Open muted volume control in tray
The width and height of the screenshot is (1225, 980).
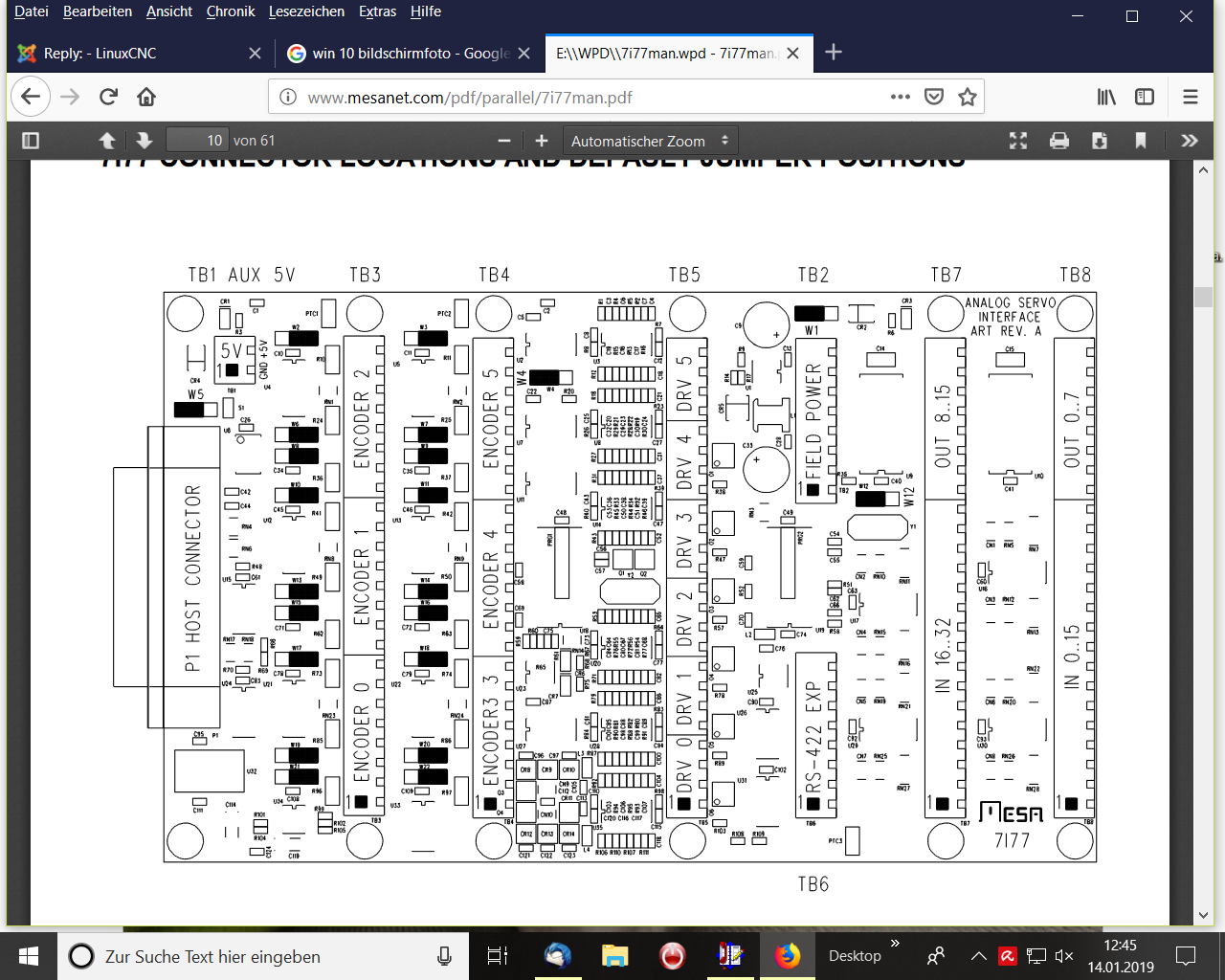tap(1064, 956)
